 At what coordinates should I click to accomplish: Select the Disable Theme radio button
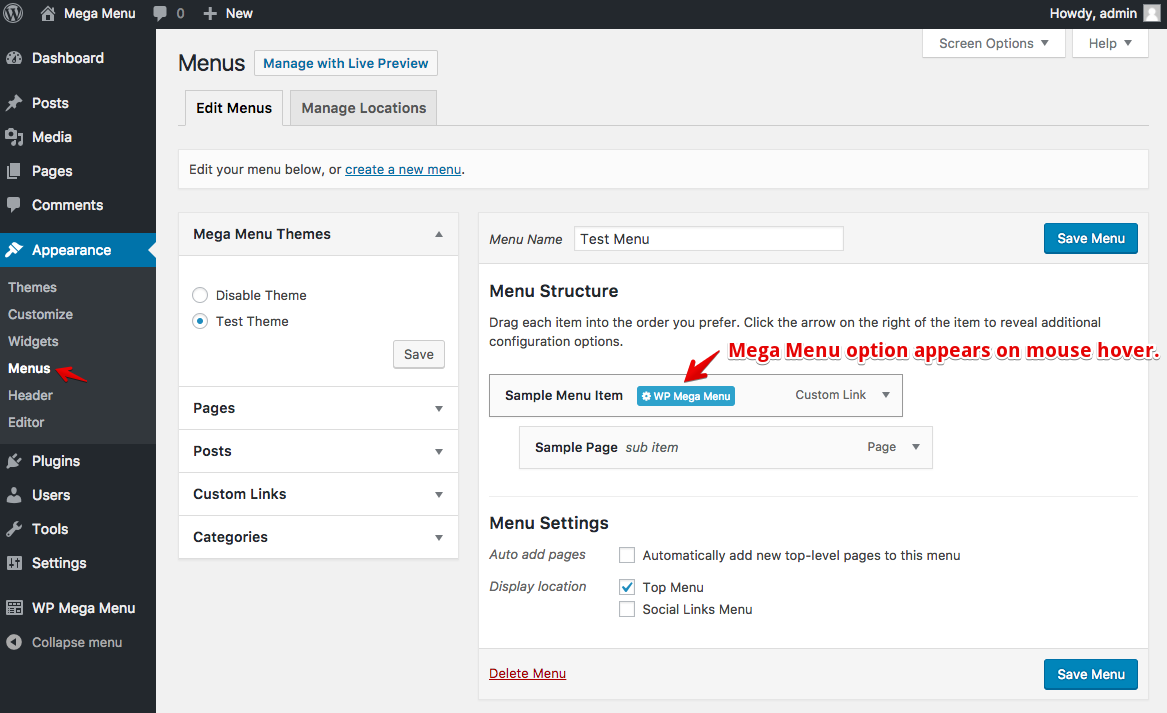coord(200,295)
